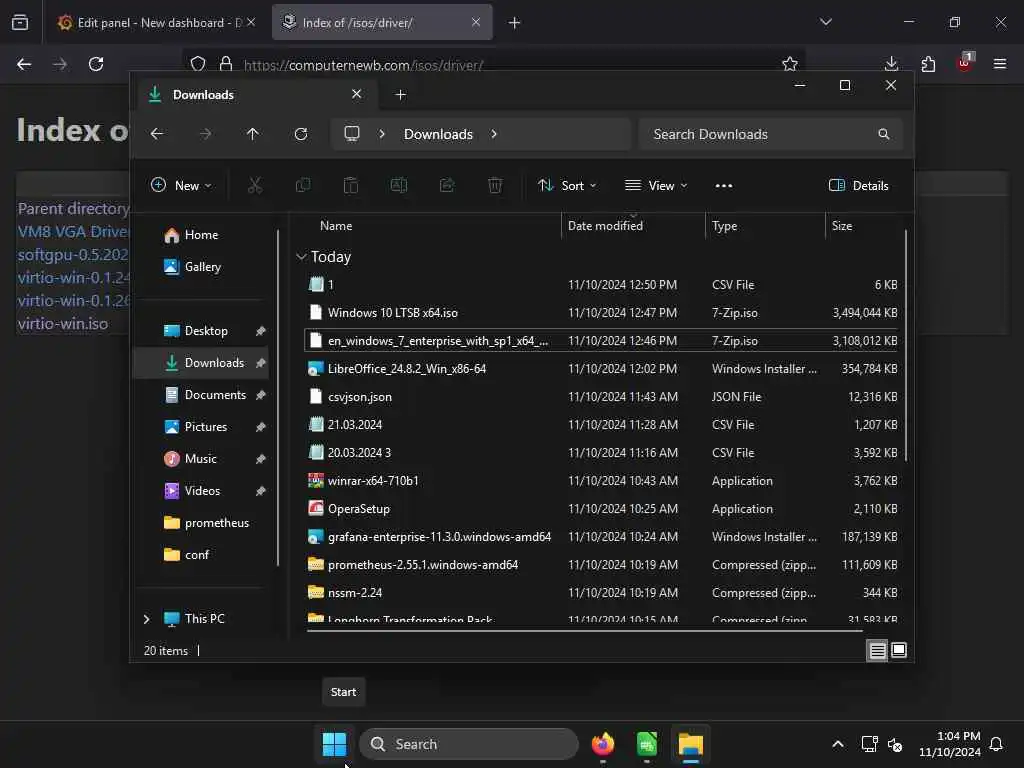Click the Delete trash icon in Explorer

point(495,185)
